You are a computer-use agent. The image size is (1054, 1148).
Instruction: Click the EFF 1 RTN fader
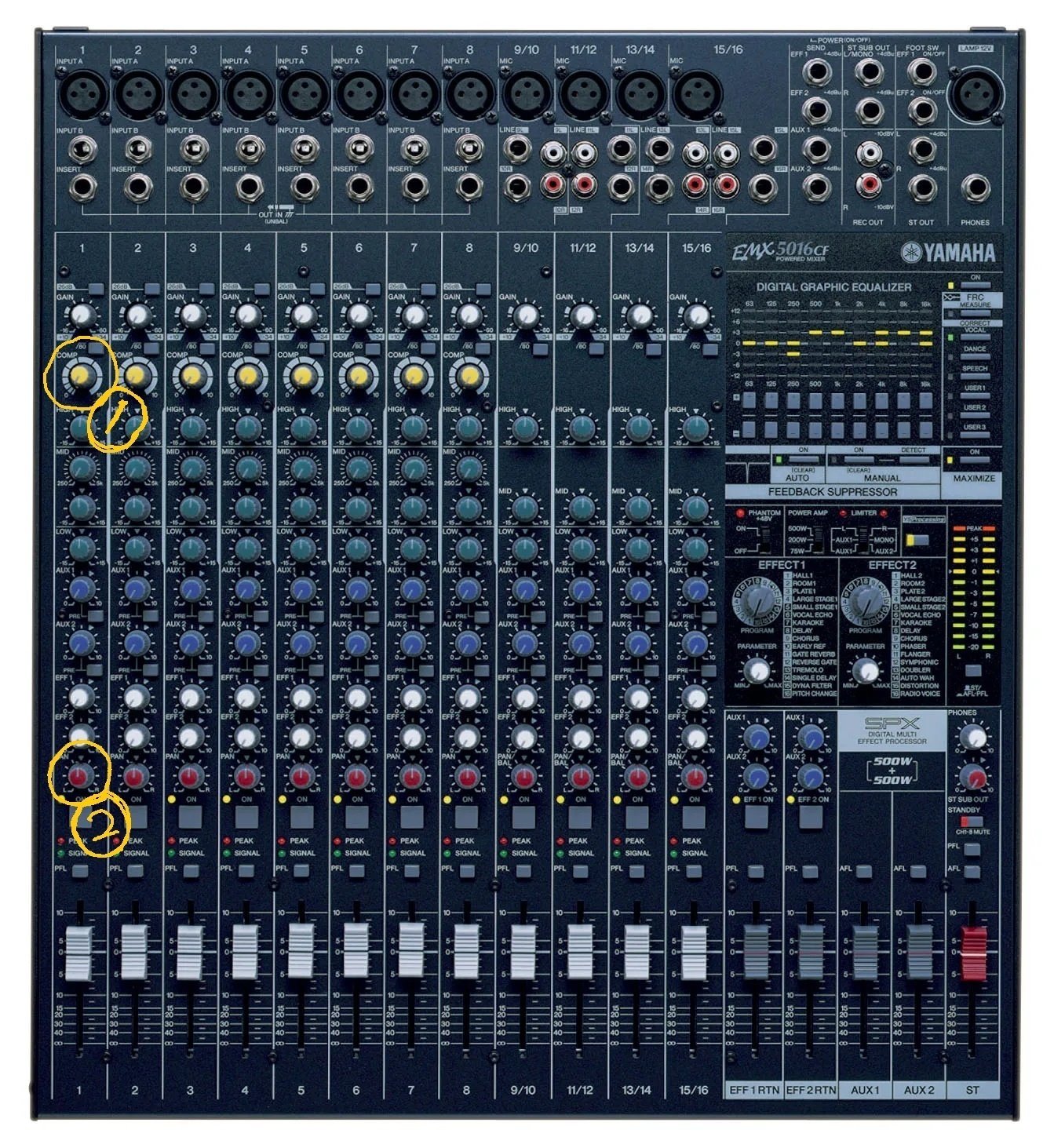pyautogui.click(x=755, y=953)
